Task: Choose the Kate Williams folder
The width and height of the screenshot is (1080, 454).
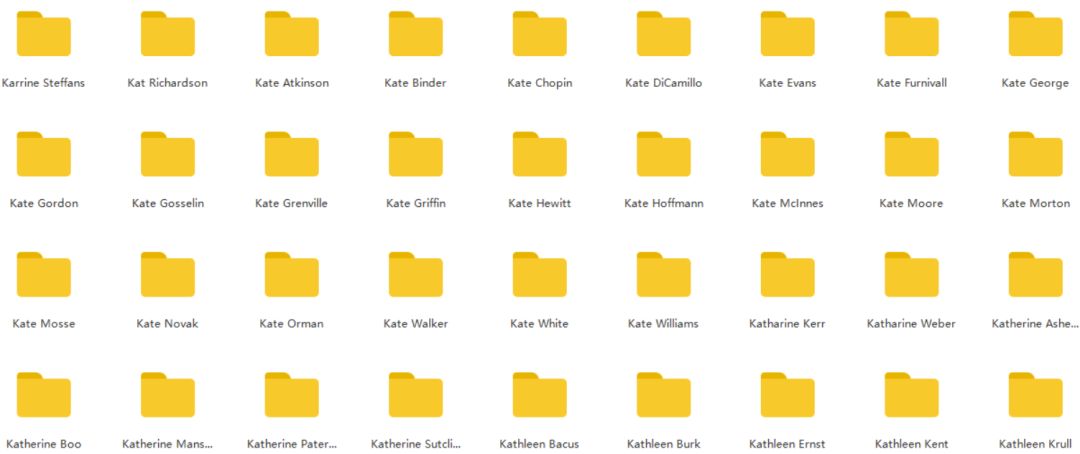Action: tap(663, 275)
